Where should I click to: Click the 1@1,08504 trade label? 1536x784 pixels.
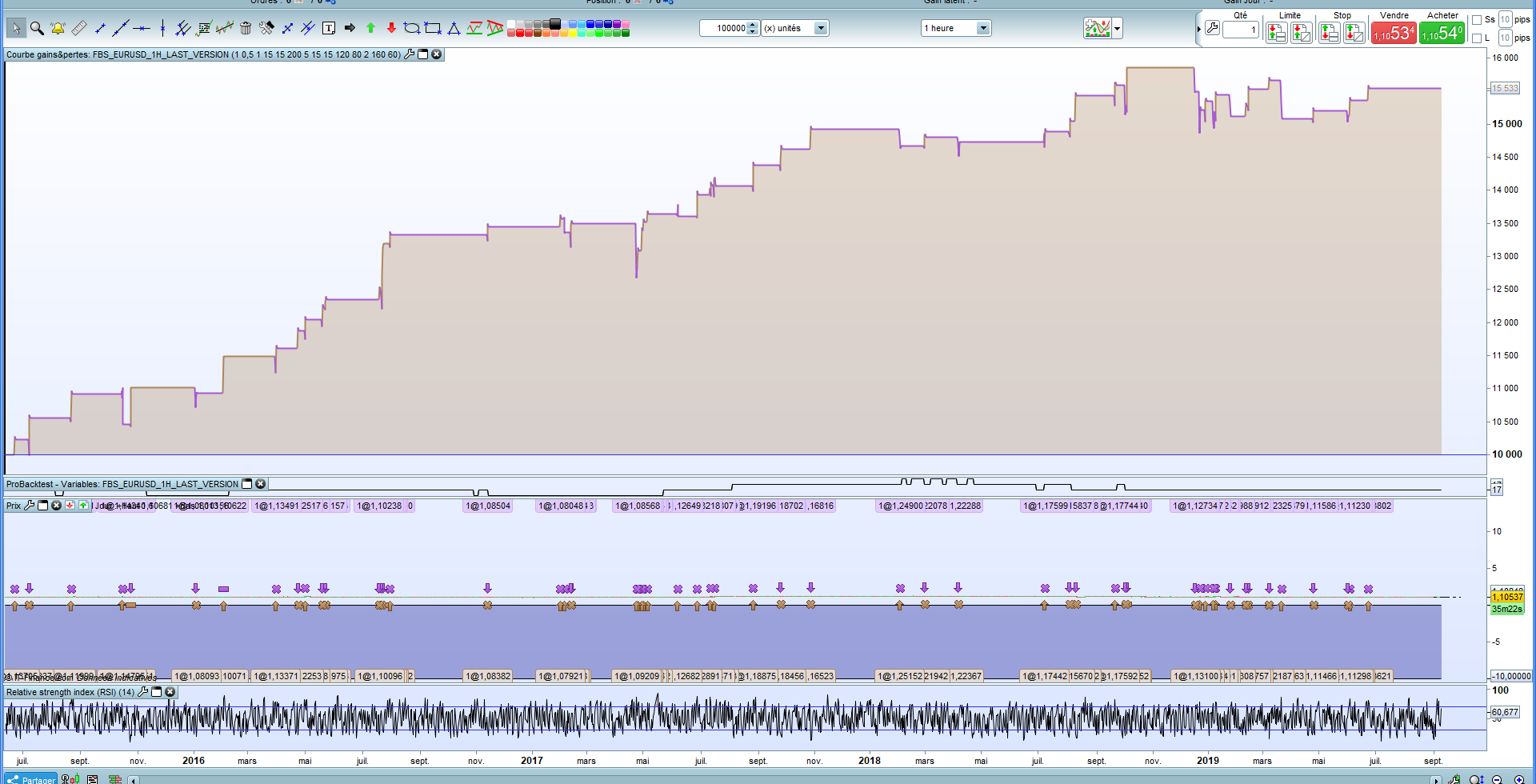click(x=488, y=506)
